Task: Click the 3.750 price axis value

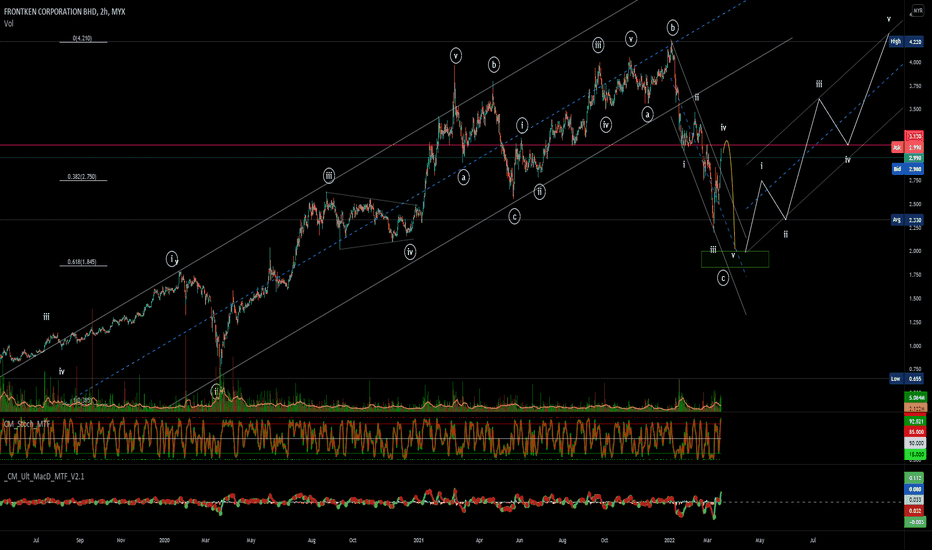Action: 915,86
